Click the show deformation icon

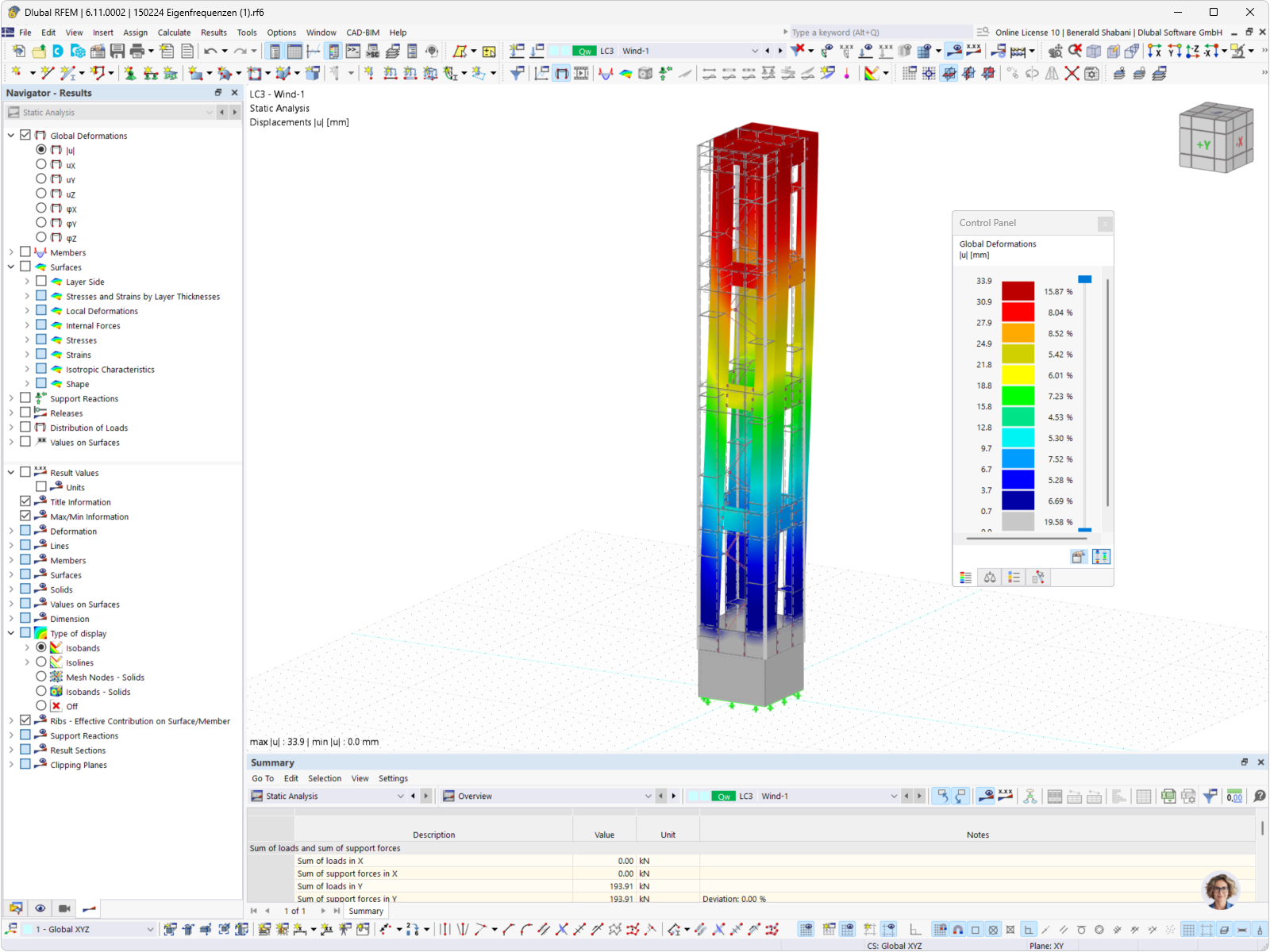[x=561, y=73]
